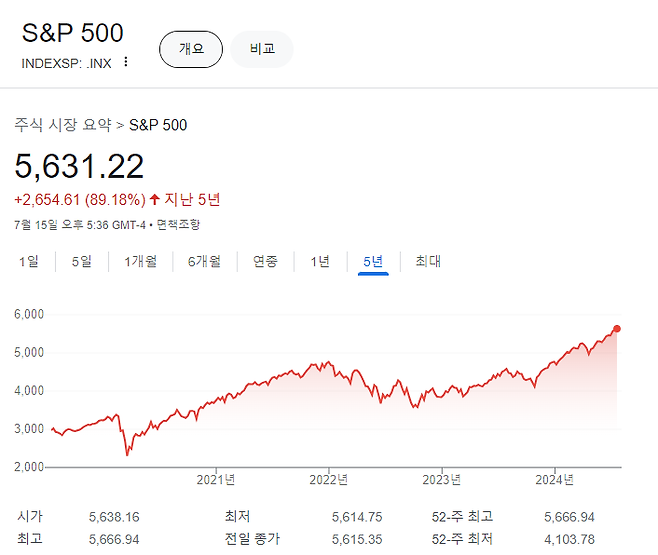The height and width of the screenshot is (555, 658).
Task: Click the March 2020 low point on chart
Action: (127, 454)
